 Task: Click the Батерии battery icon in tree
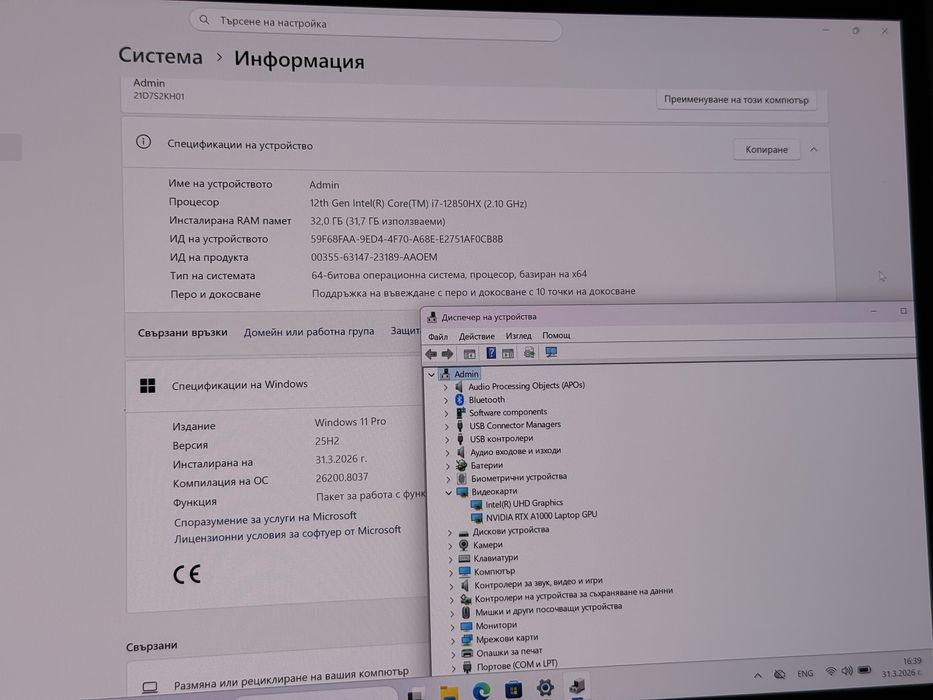click(461, 465)
